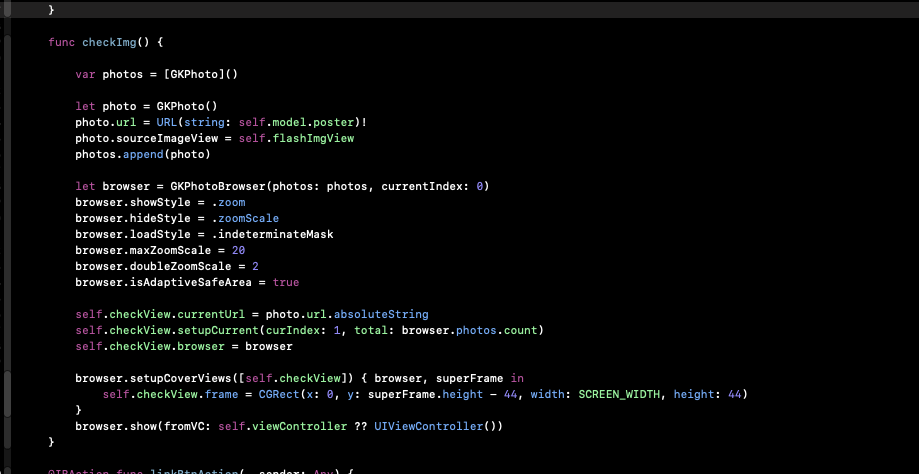This screenshot has height=474, width=919.
Task: Click the viewController property
Action: 299,426
